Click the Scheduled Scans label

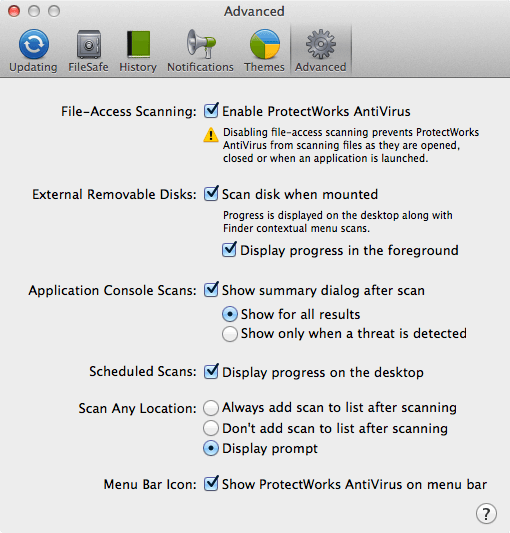[x=143, y=372]
